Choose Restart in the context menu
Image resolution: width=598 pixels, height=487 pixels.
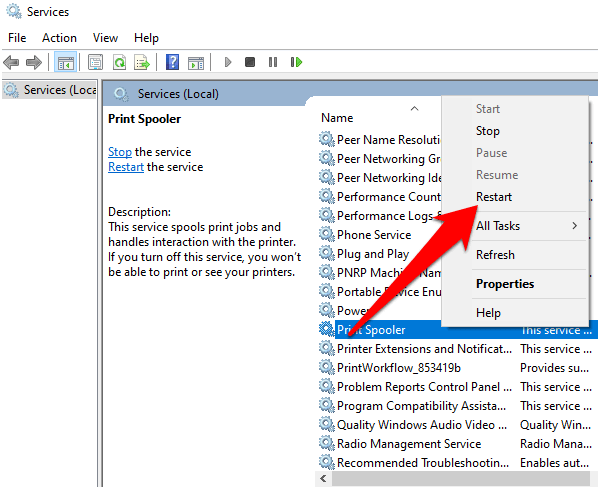click(515, 197)
